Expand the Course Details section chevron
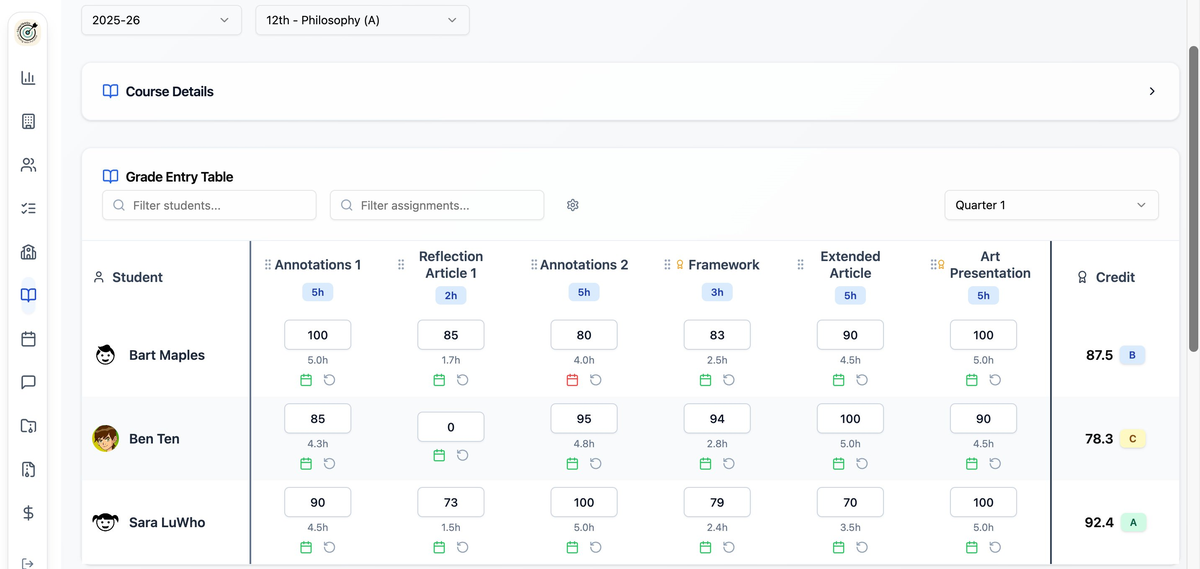 tap(1152, 91)
